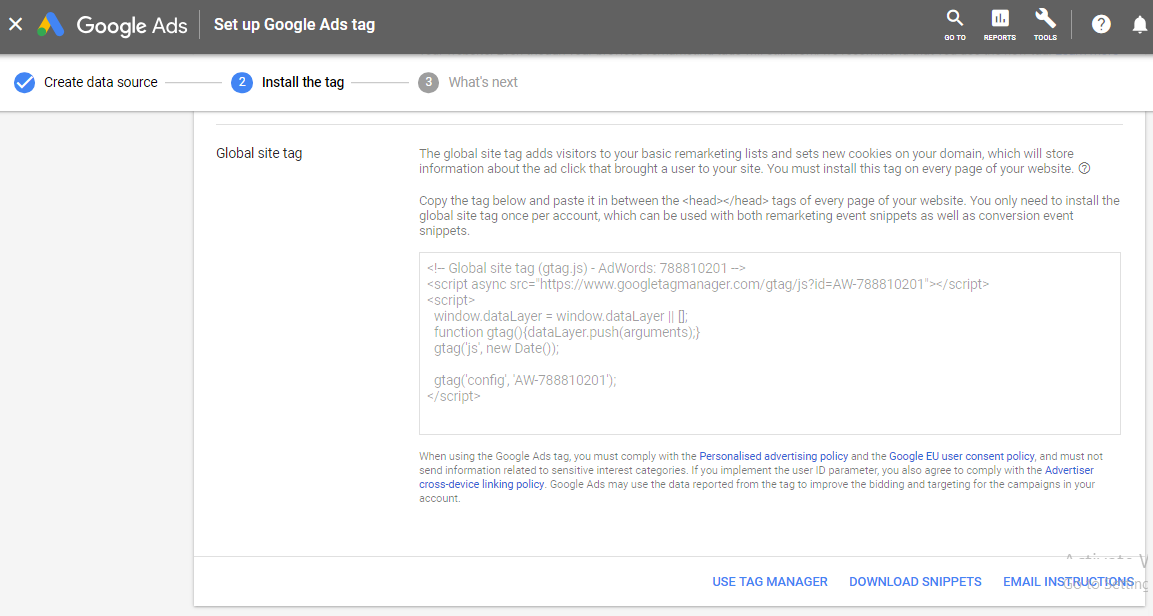Open the Tools wrench icon
This screenshot has height=616, width=1153.
(x=1045, y=25)
